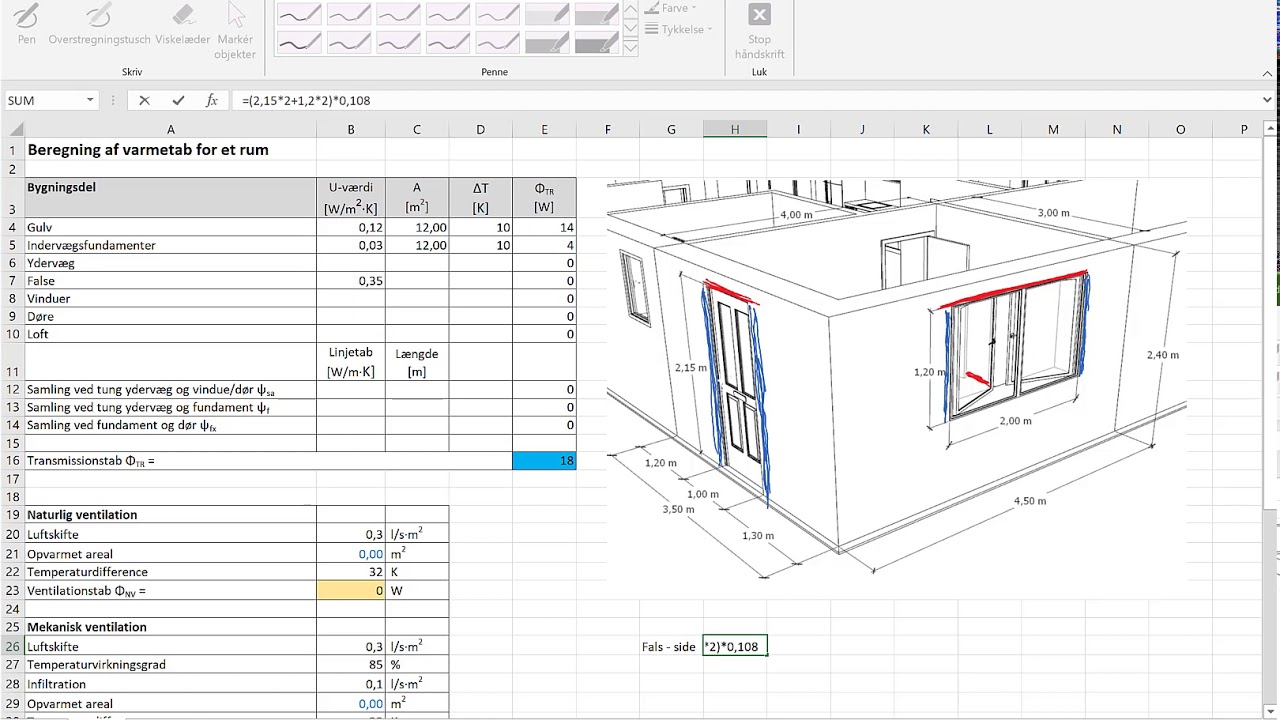Select row 16 header

pyautogui.click(x=13, y=461)
